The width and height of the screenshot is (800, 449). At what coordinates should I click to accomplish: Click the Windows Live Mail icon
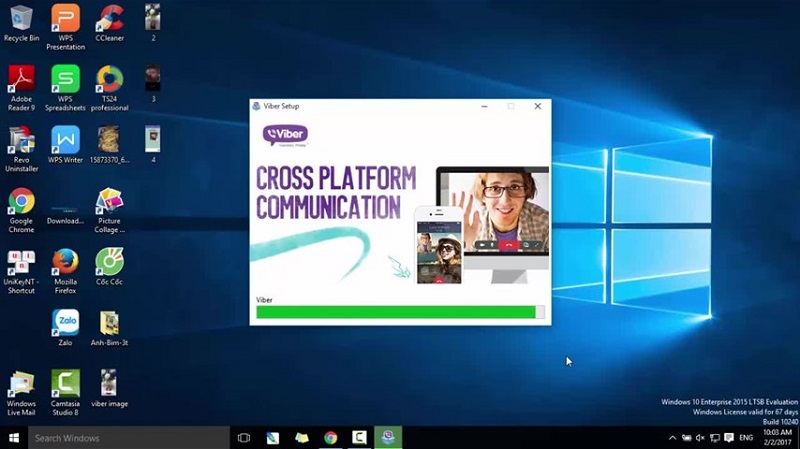coord(21,383)
